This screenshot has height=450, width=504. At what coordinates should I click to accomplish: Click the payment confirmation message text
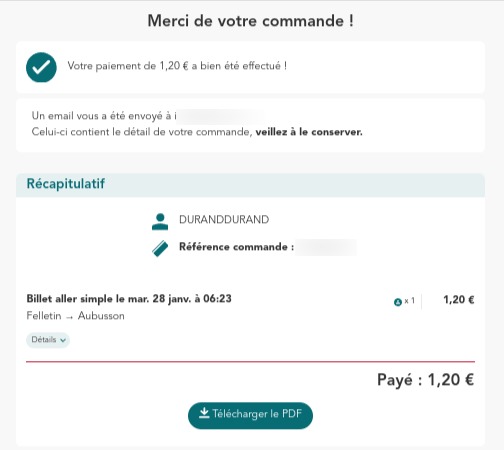click(177, 66)
